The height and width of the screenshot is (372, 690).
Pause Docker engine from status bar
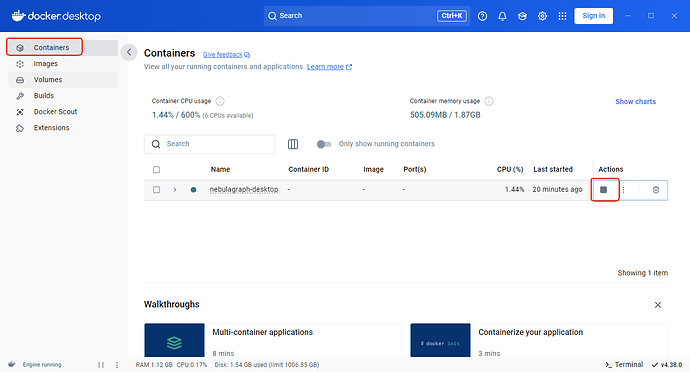click(x=101, y=365)
